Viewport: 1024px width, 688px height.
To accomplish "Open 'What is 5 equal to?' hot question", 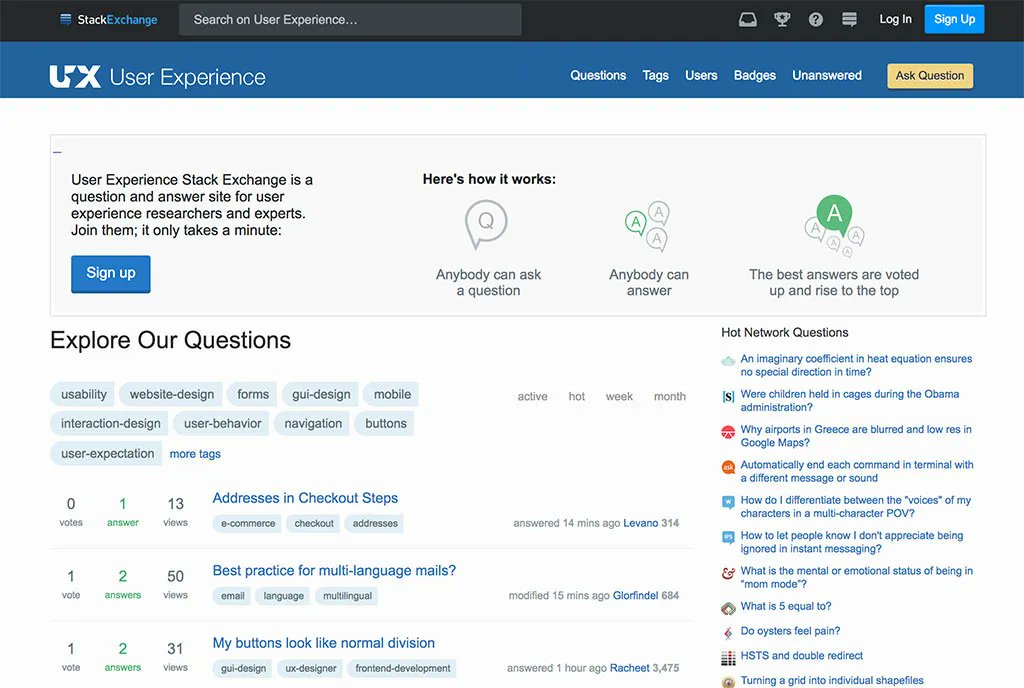I will point(786,606).
